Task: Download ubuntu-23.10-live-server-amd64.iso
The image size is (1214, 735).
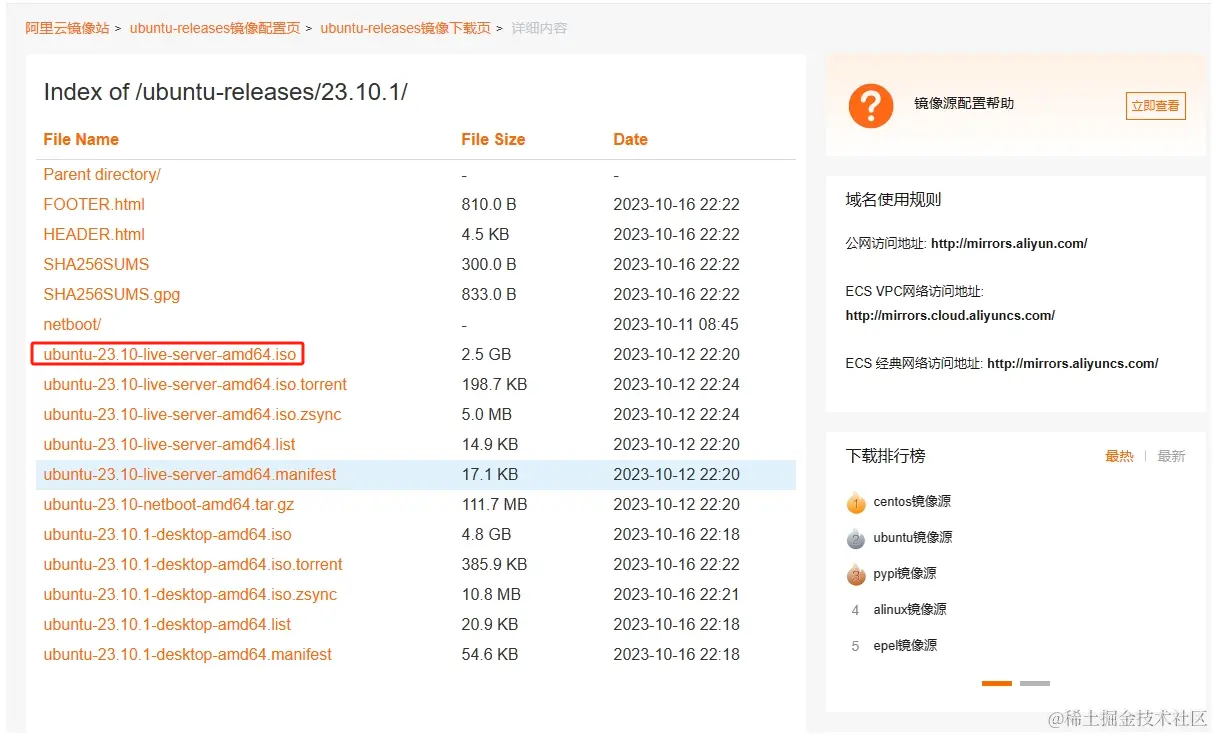Action: [170, 354]
